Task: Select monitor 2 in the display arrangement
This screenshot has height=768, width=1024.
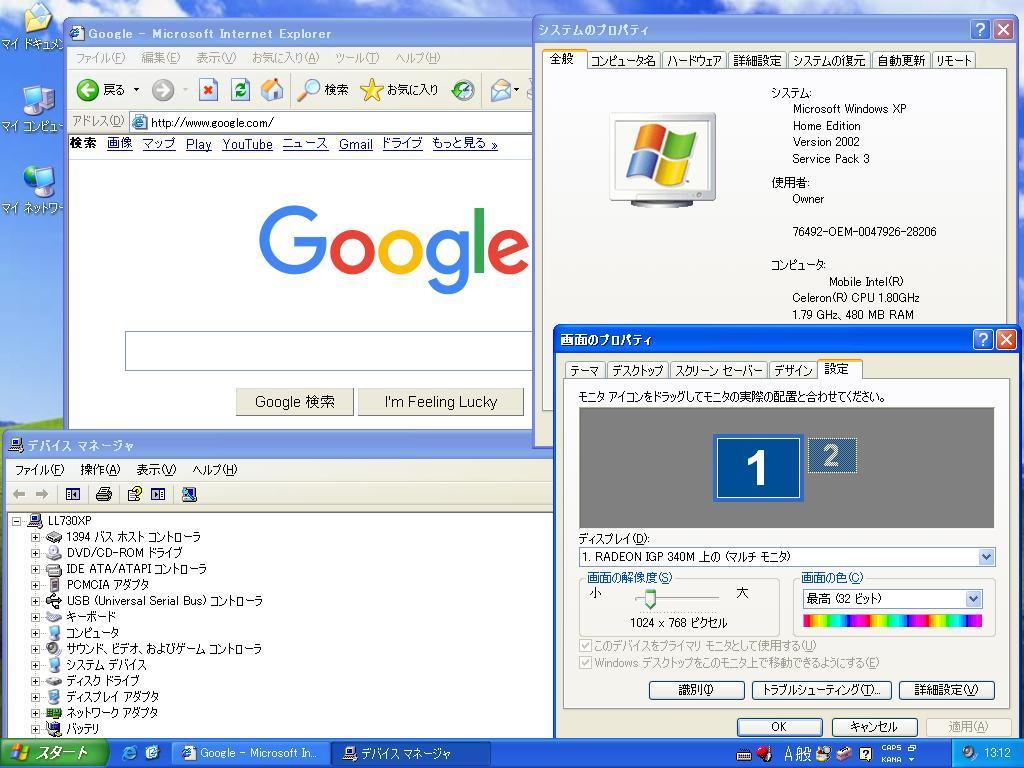Action: pos(831,455)
